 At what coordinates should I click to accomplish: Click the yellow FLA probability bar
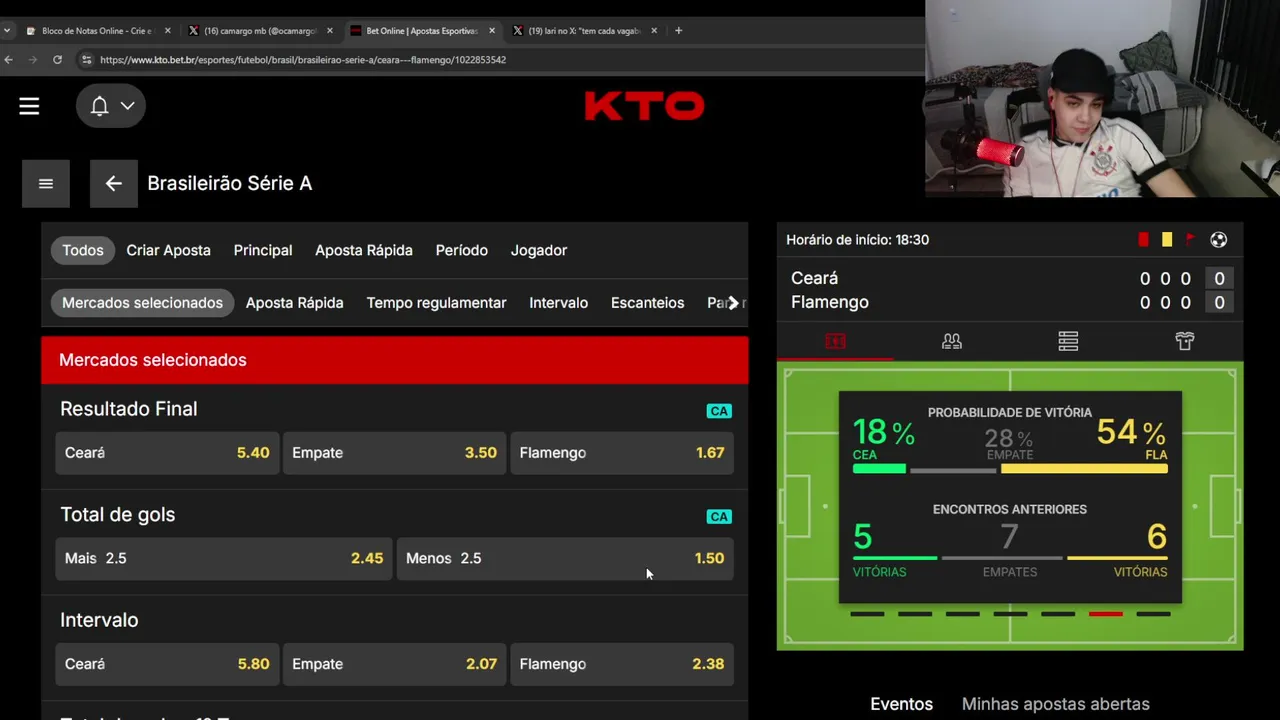point(1084,469)
